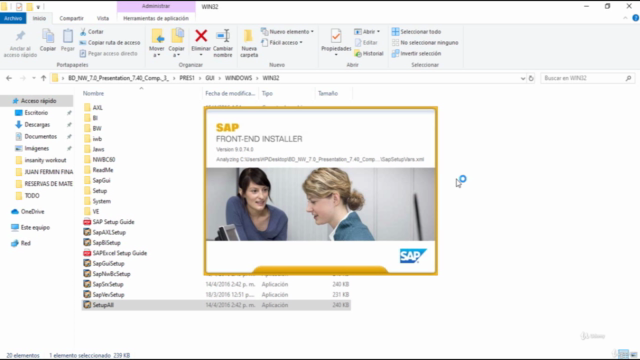Click Copiar ruta de acceso

(110, 42)
